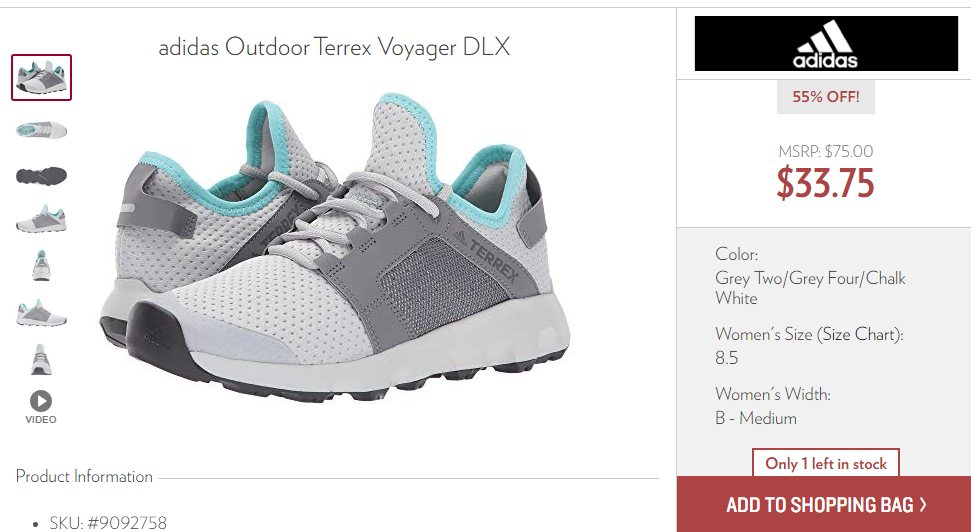The image size is (971, 532).
Task: Play the product video
Action: (41, 401)
